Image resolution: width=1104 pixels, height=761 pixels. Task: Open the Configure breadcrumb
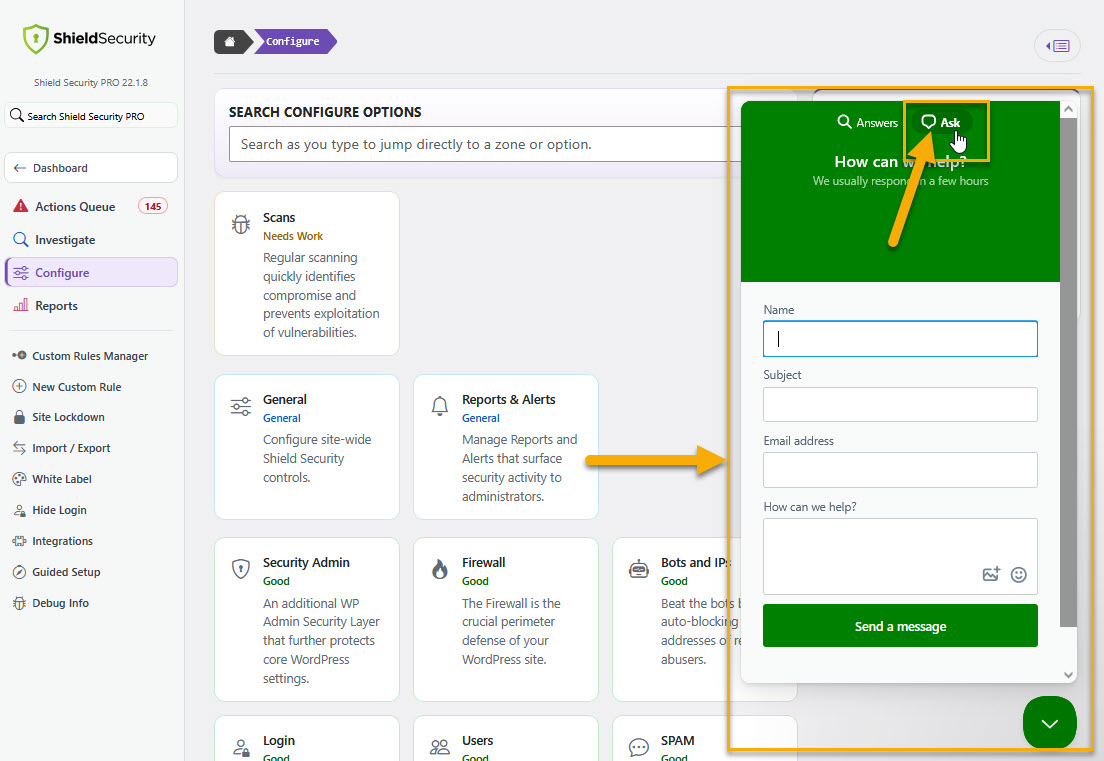point(293,42)
